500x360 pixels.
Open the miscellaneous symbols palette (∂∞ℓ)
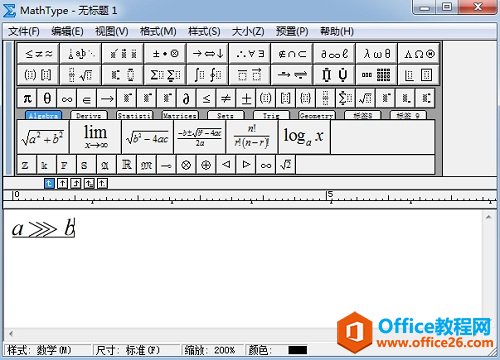coord(334,53)
